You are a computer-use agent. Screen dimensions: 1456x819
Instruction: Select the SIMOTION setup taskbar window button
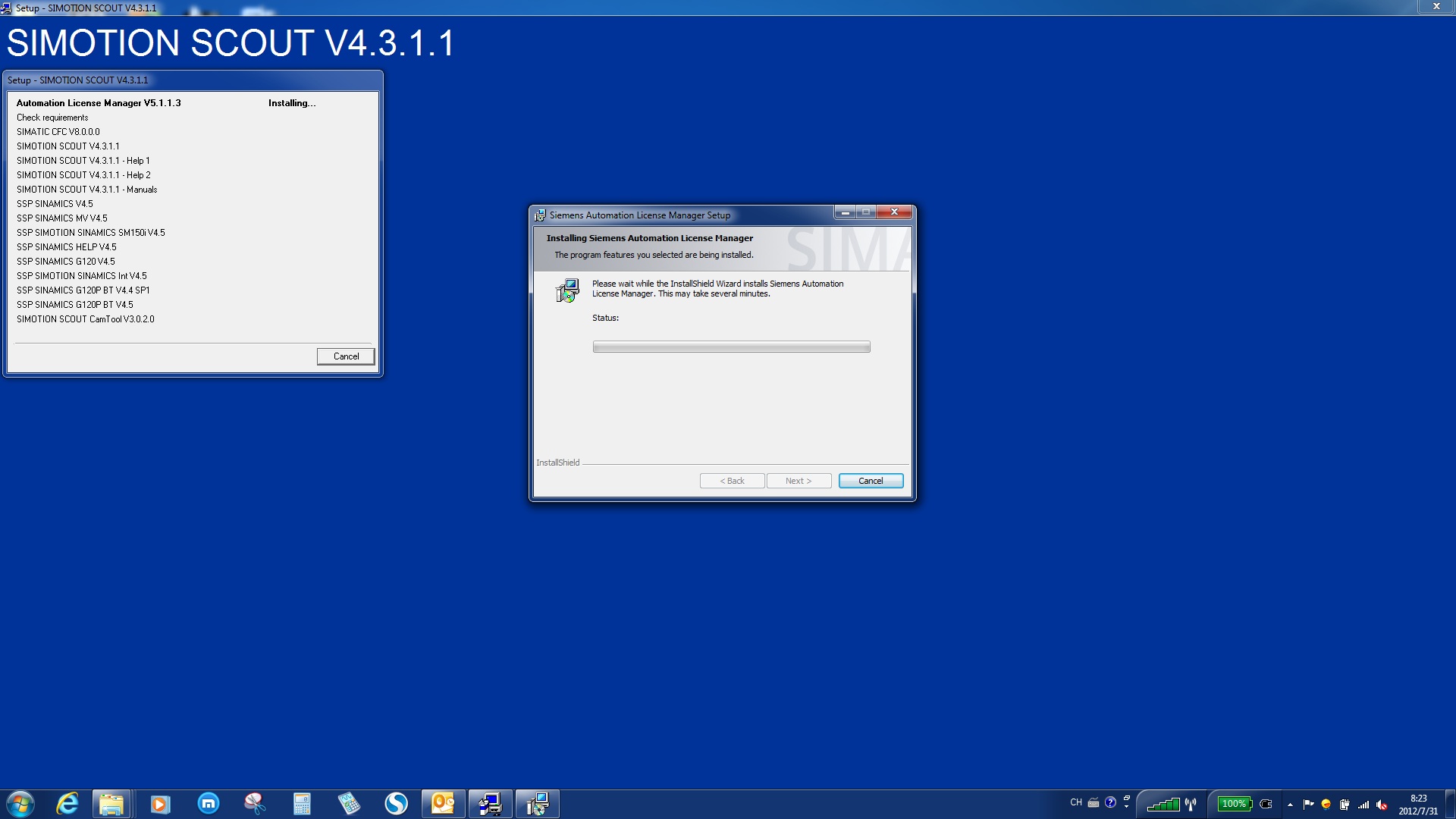pos(490,804)
